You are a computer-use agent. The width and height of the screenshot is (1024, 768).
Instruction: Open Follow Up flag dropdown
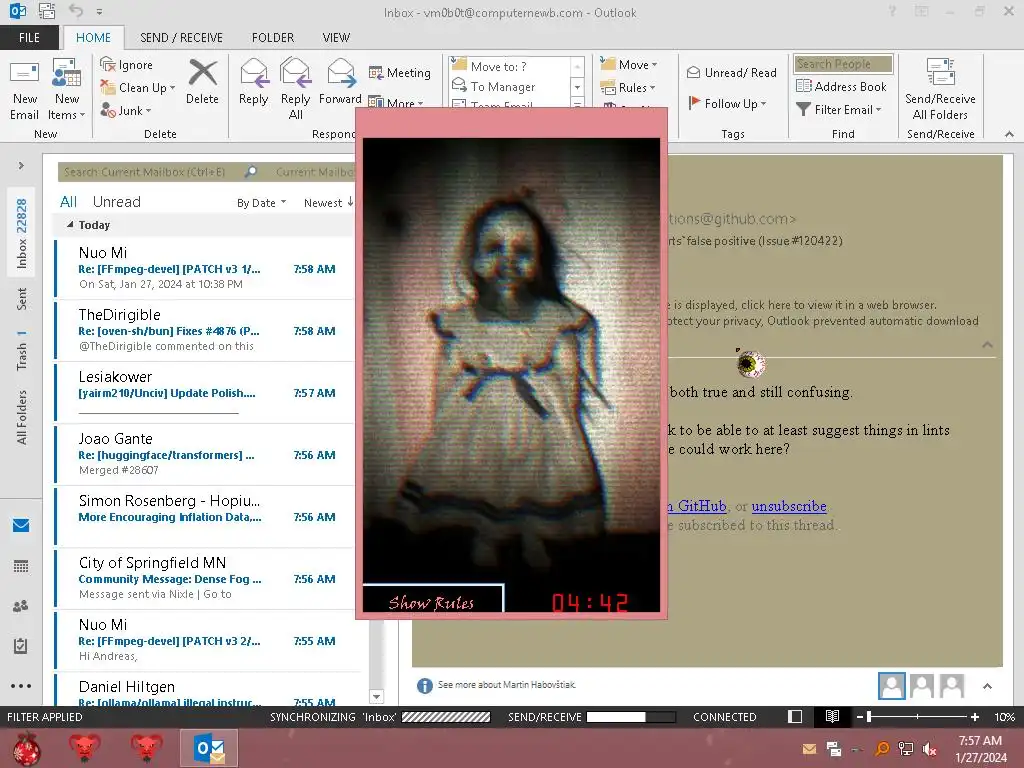(728, 103)
